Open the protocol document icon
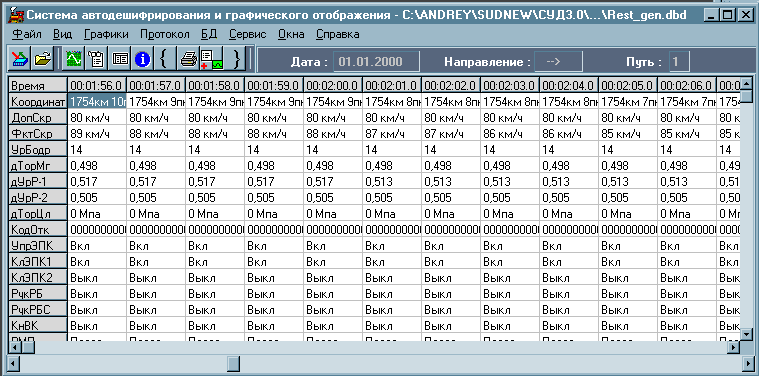The width and height of the screenshot is (759, 376). tap(97, 59)
